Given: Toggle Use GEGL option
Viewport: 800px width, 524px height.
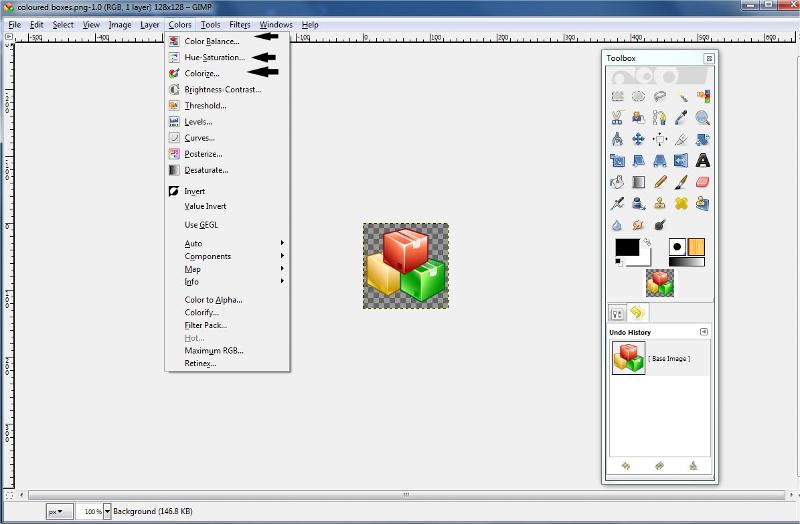Looking at the screenshot, I should pos(201,225).
